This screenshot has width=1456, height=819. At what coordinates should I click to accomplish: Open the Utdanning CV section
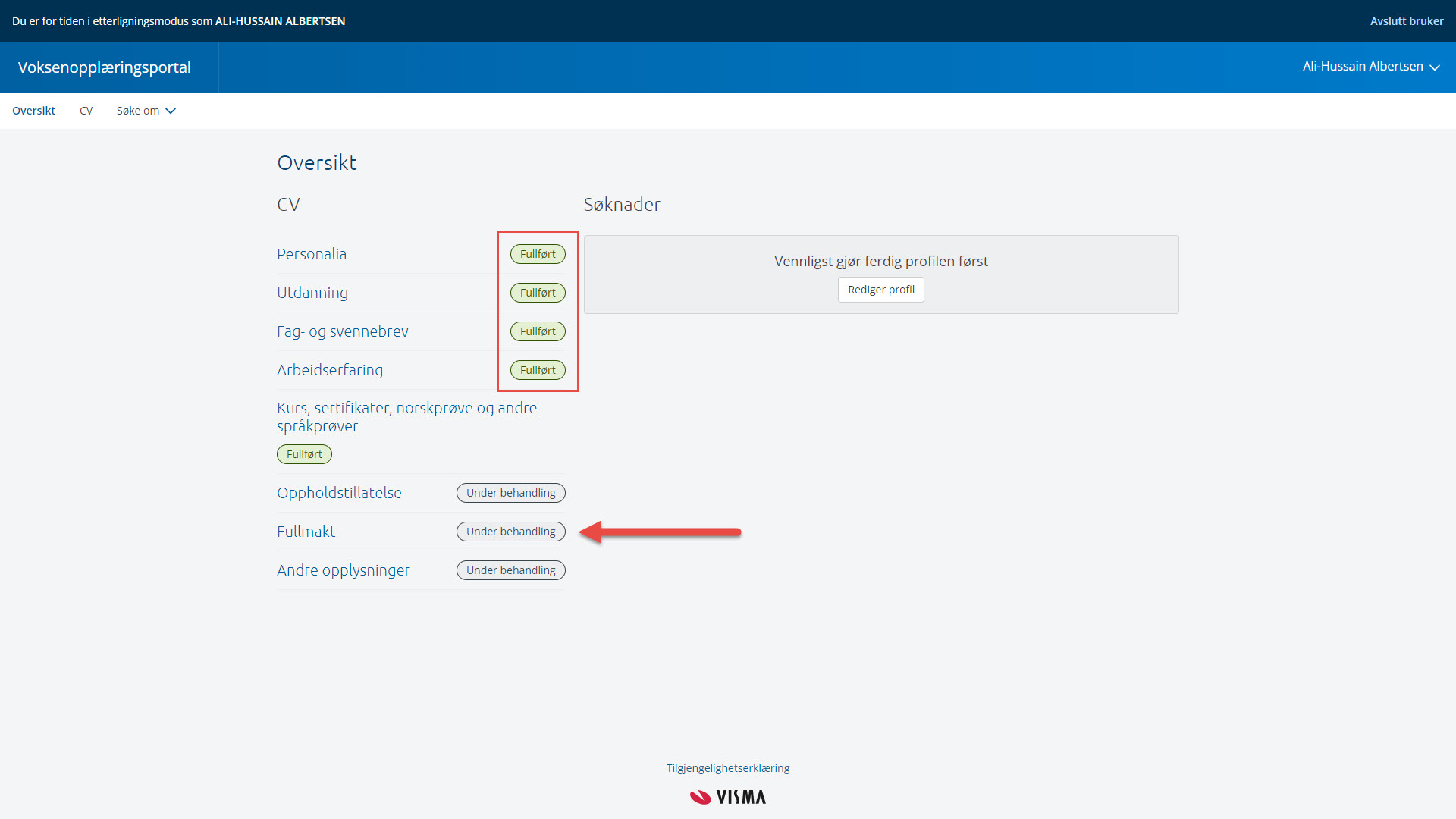pos(312,293)
